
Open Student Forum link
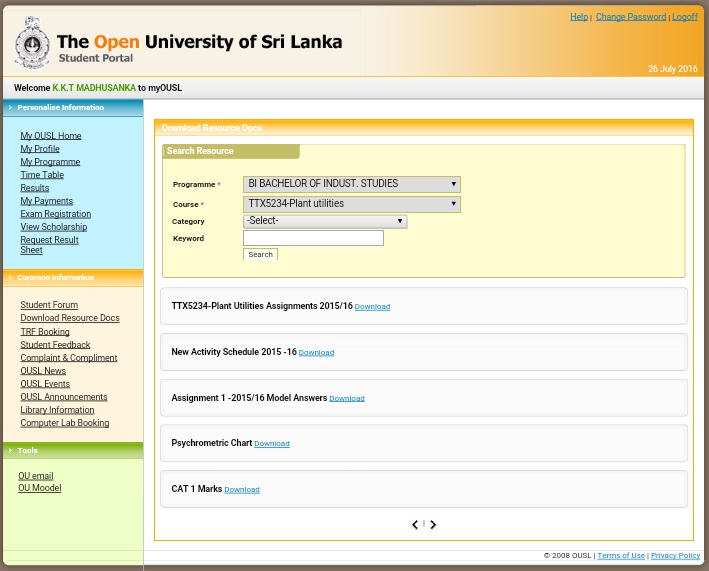[x=49, y=305]
